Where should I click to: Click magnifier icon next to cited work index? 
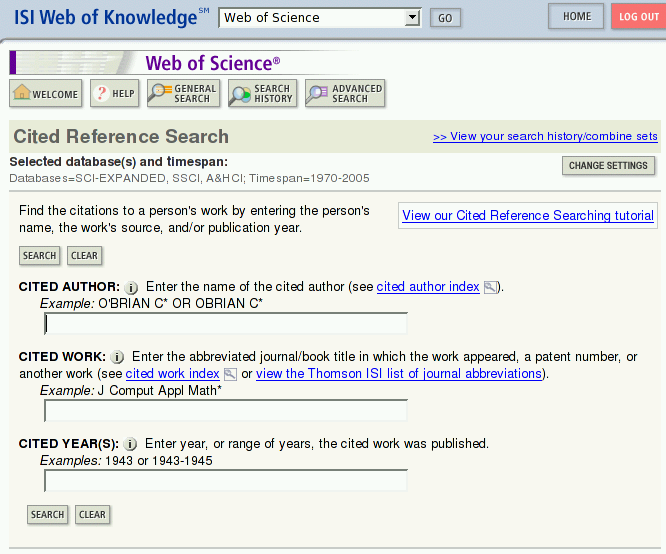(x=230, y=374)
